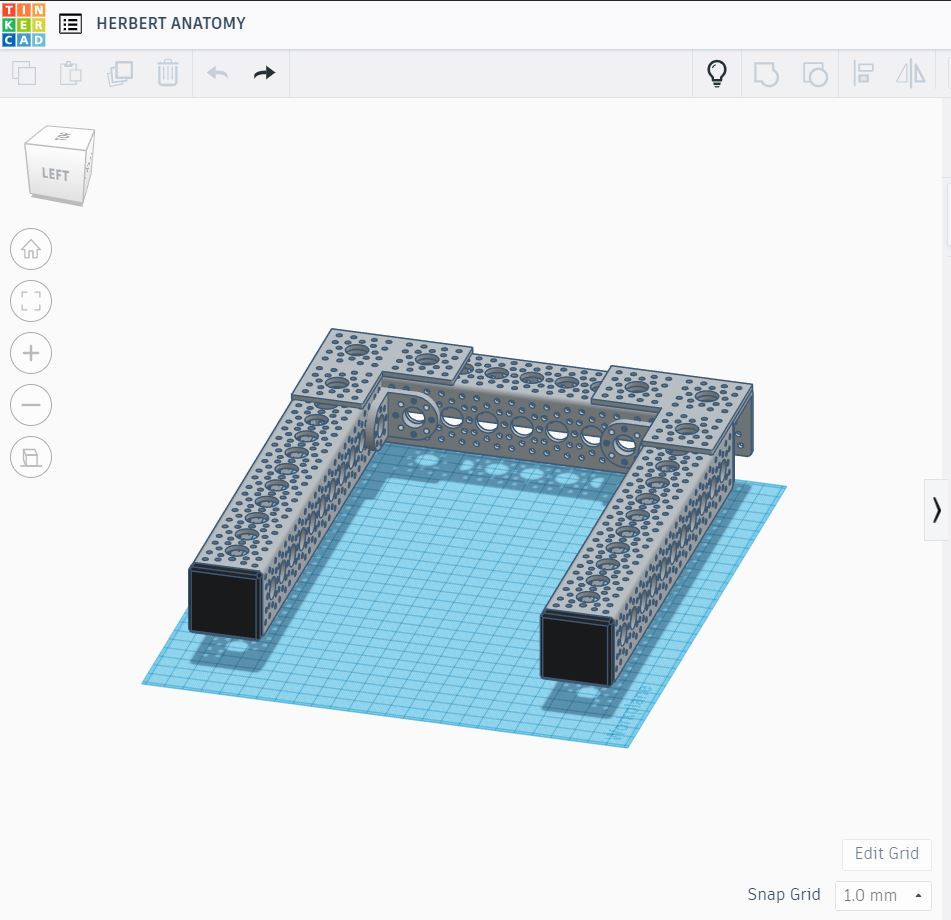Click the Duplicate and repeat icon
Viewport: 951px width, 920px height.
click(120, 73)
